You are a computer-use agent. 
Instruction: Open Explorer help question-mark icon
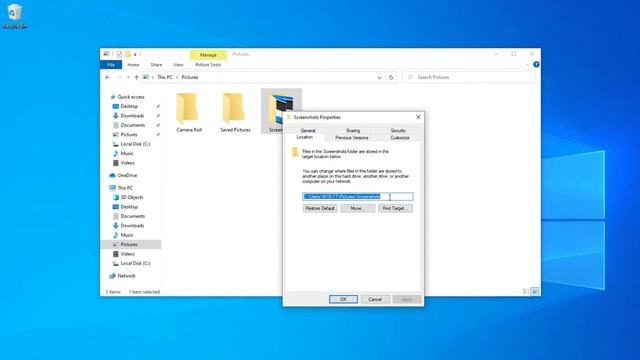[x=536, y=64]
